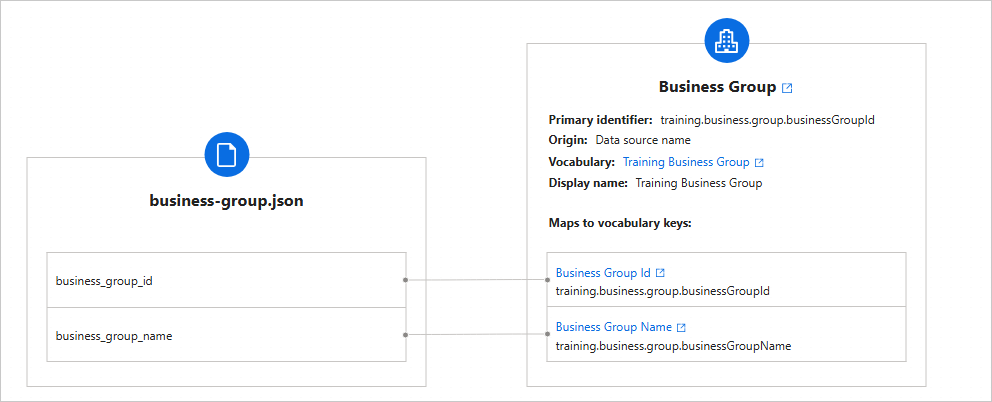The width and height of the screenshot is (992, 402).
Task: Open external link icon beside Business Group Name
Action: [x=681, y=328]
